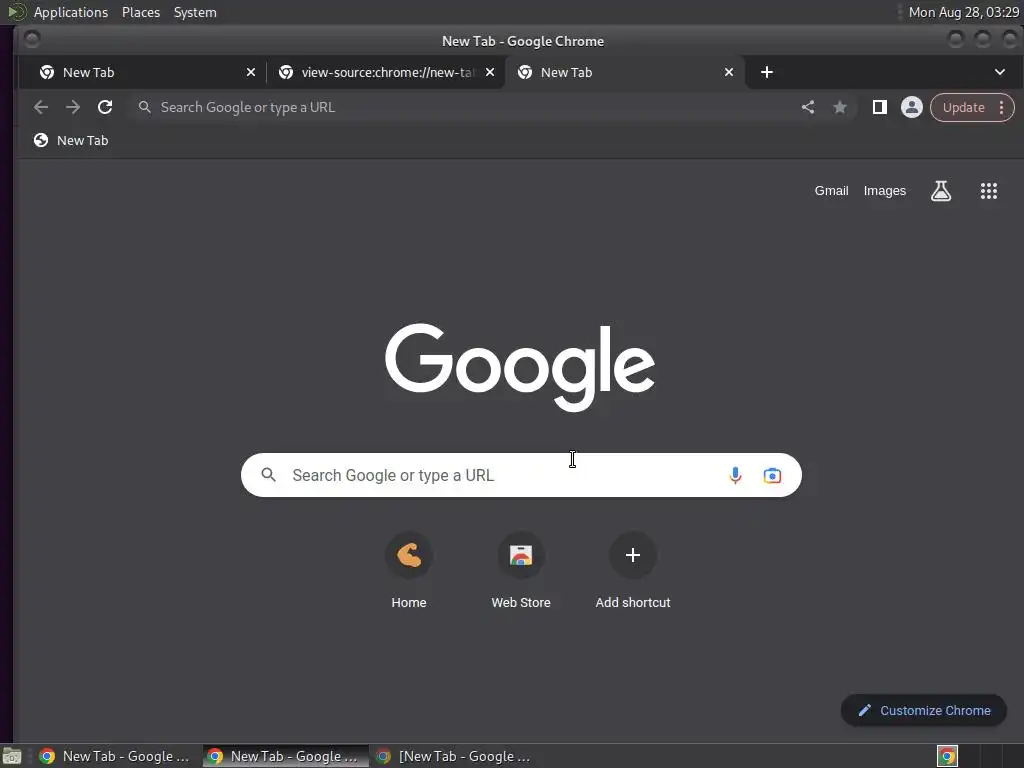This screenshot has height=768, width=1024.
Task: Click the clock showing Mon Aug 28
Action: point(963,12)
